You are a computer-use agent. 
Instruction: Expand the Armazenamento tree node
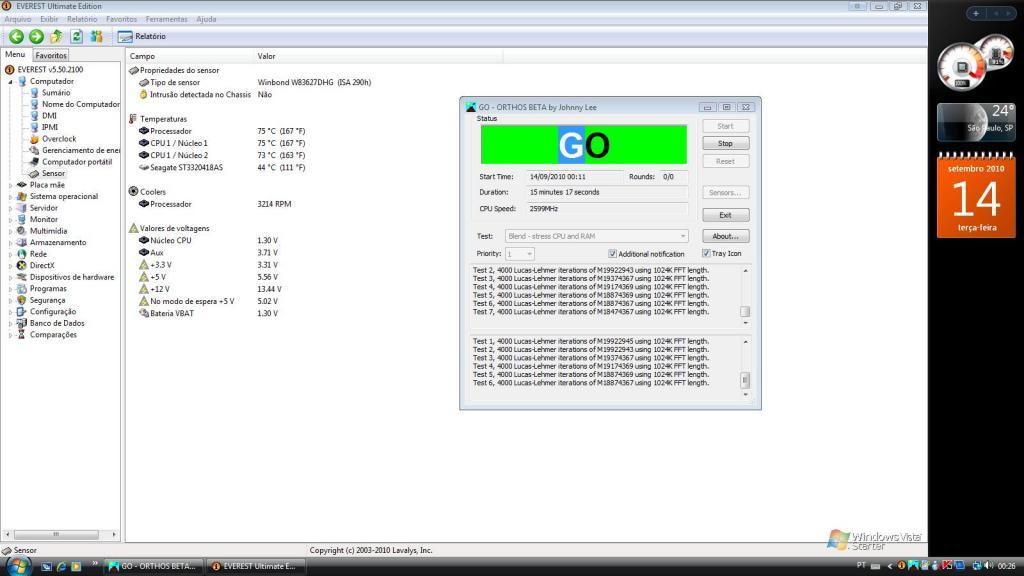[10, 242]
